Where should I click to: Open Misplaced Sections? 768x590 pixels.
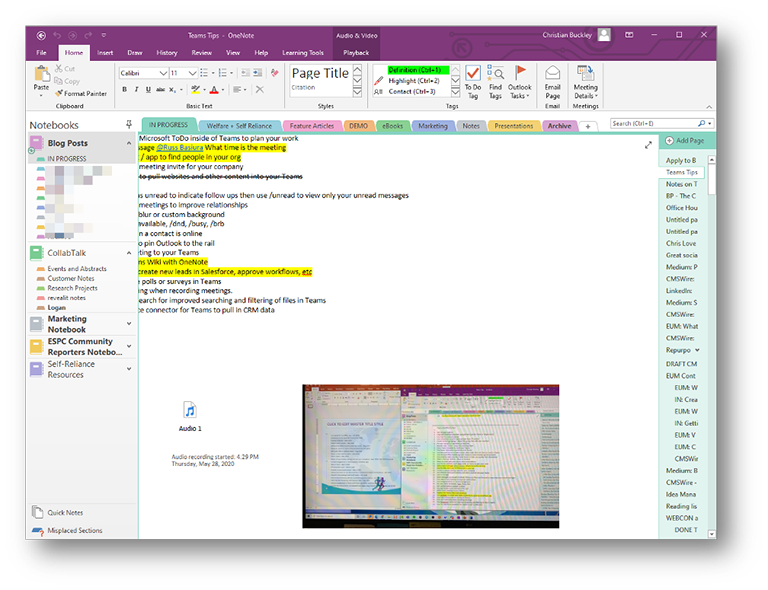tap(74, 530)
